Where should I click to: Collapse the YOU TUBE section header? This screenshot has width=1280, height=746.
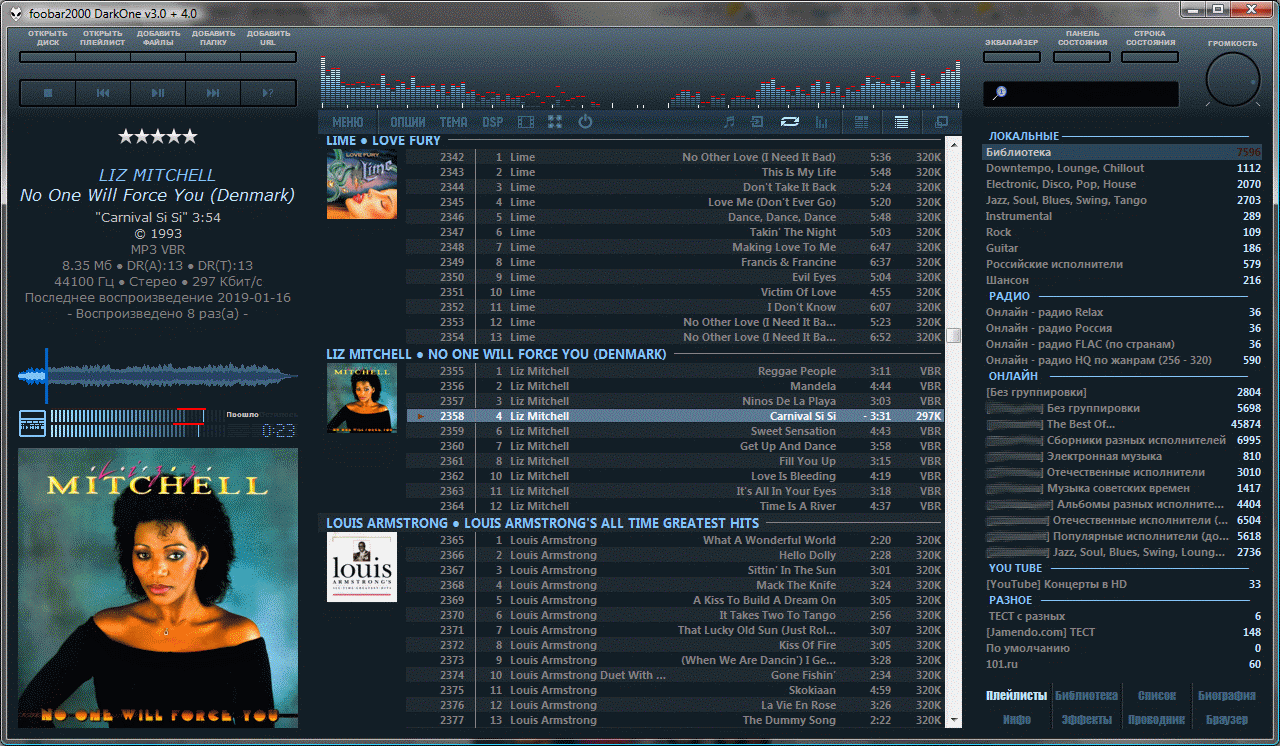coord(1015,568)
